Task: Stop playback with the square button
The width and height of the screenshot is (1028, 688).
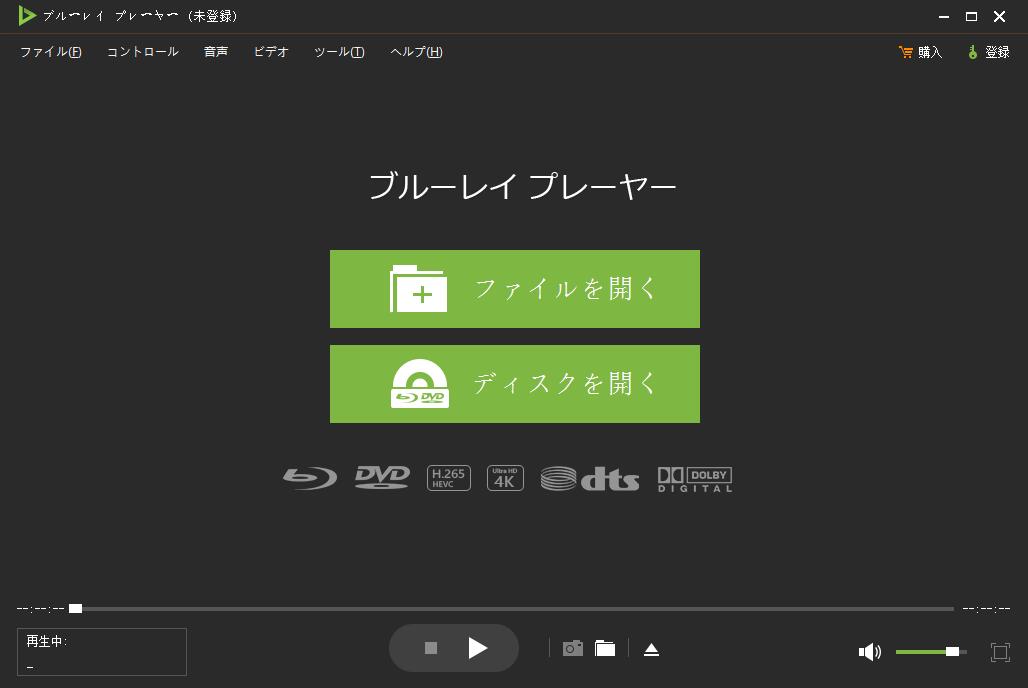Action: [431, 648]
